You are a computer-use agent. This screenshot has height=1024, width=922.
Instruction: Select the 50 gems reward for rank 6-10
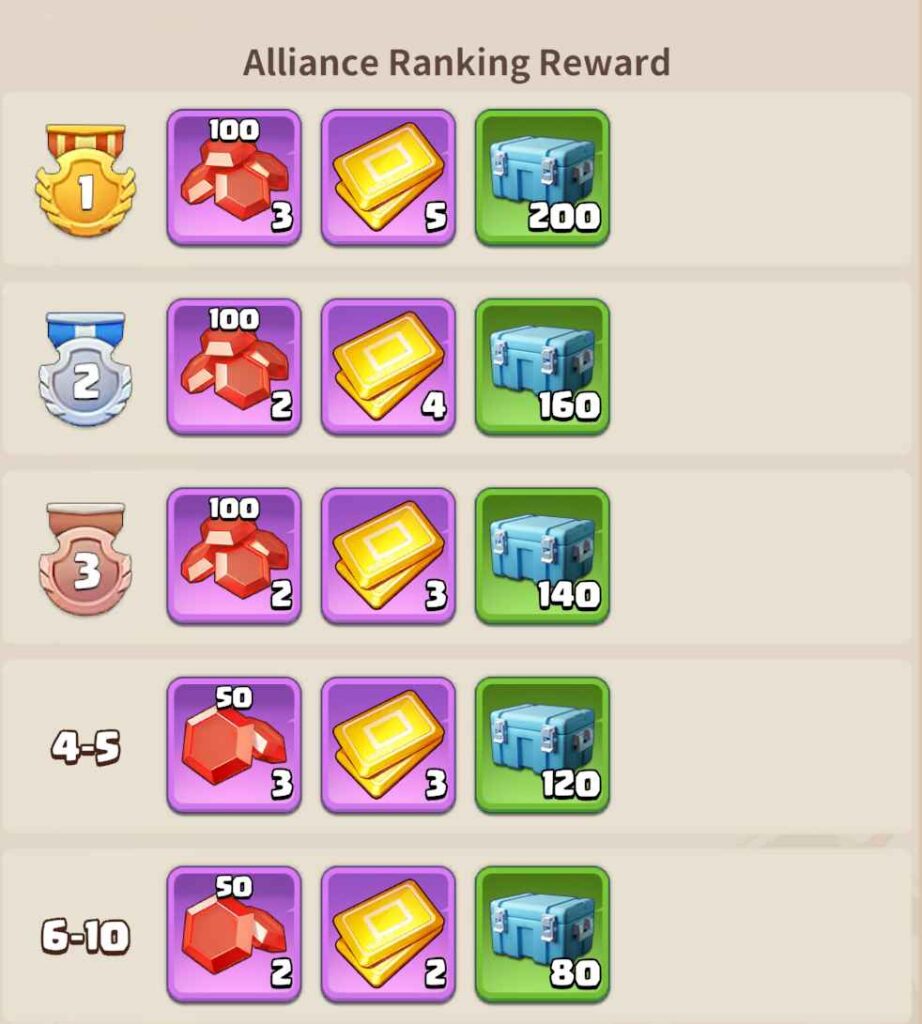tap(234, 935)
